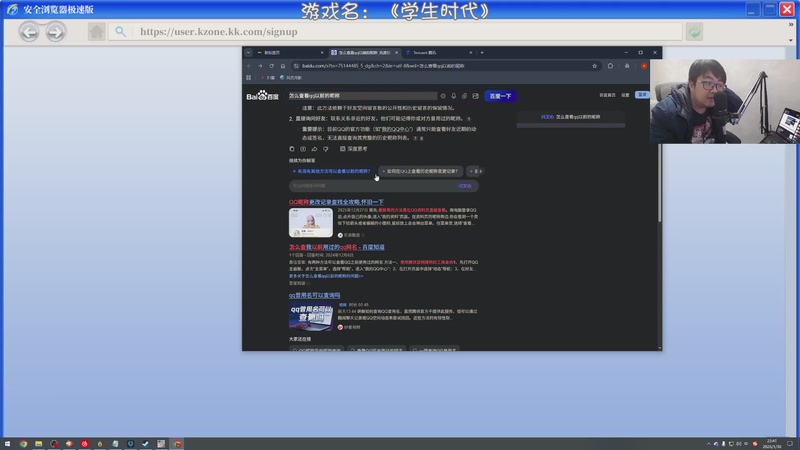Click the image search icon in search box
800x450 pixels.
[x=476, y=96]
